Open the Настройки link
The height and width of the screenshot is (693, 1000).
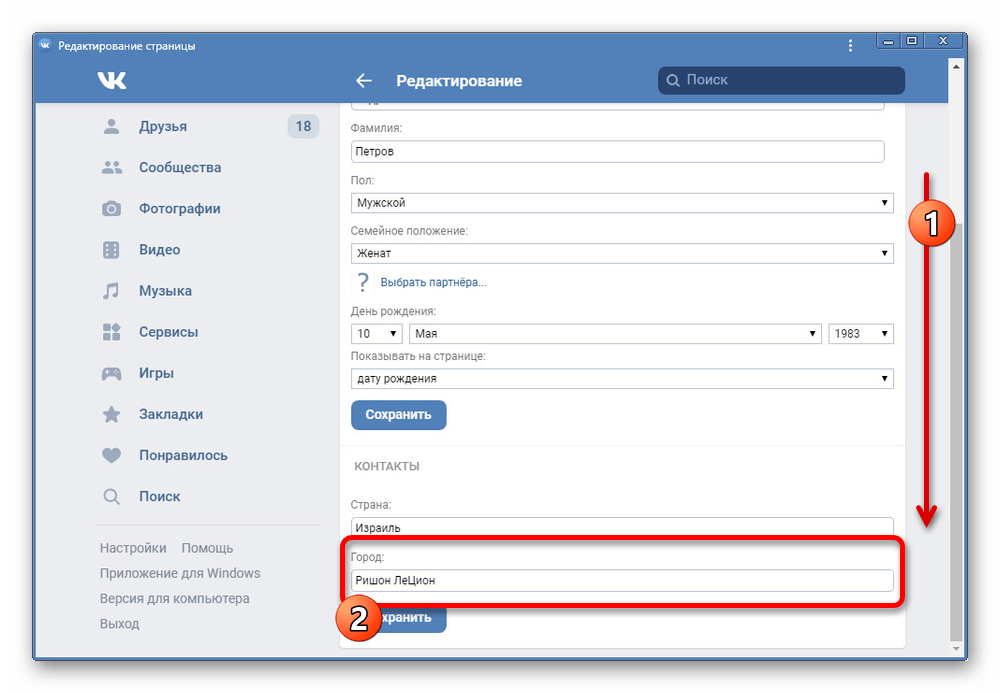tap(133, 548)
